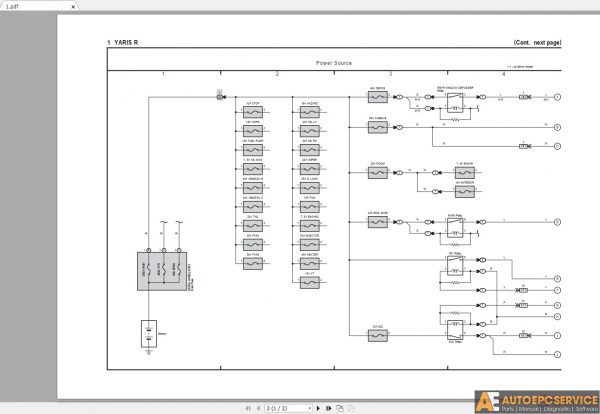Click the go-back view icon after last-page arrow
Screen dimensions: 600x414
(340, 408)
